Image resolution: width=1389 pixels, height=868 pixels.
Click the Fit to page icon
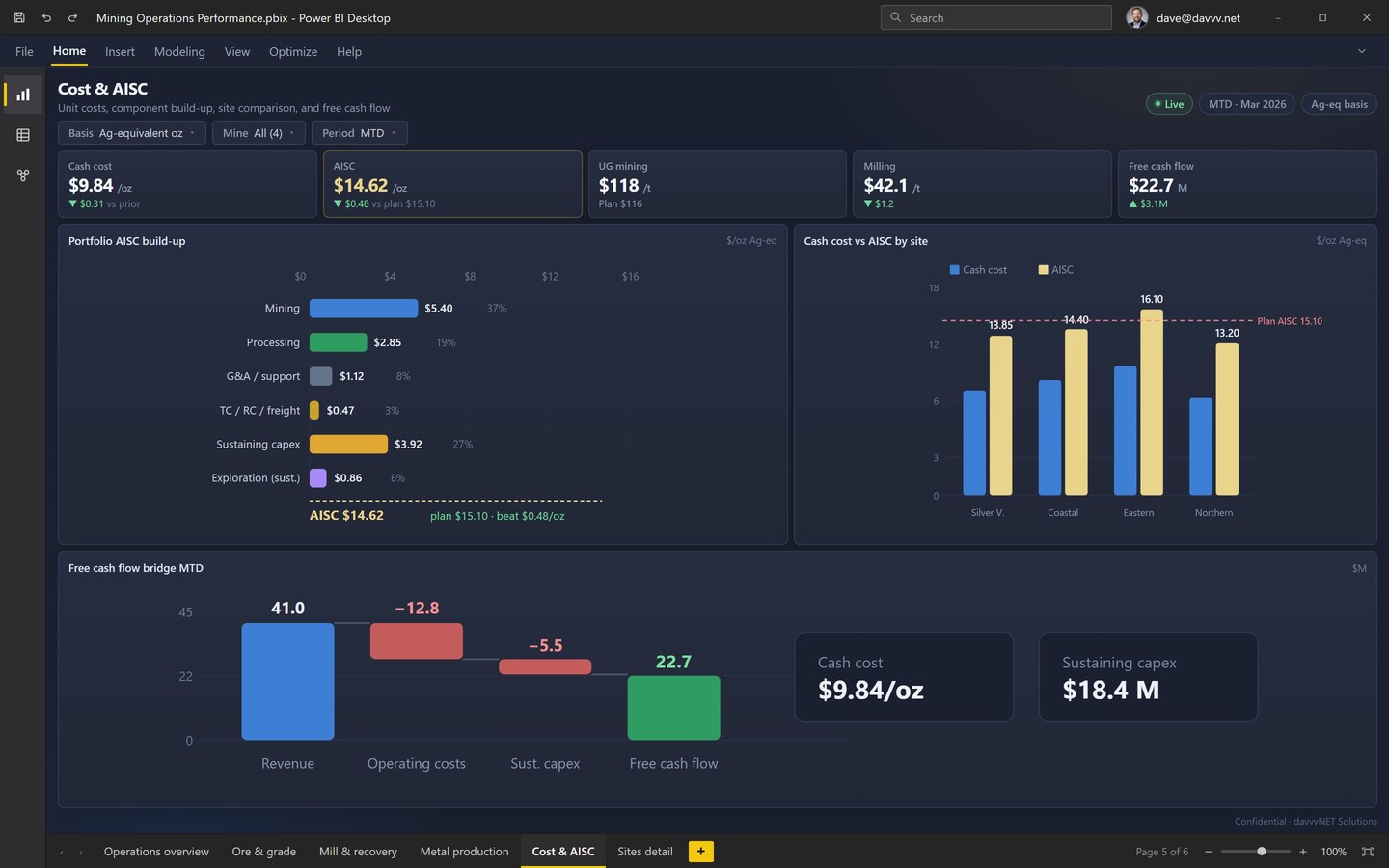click(x=1367, y=852)
